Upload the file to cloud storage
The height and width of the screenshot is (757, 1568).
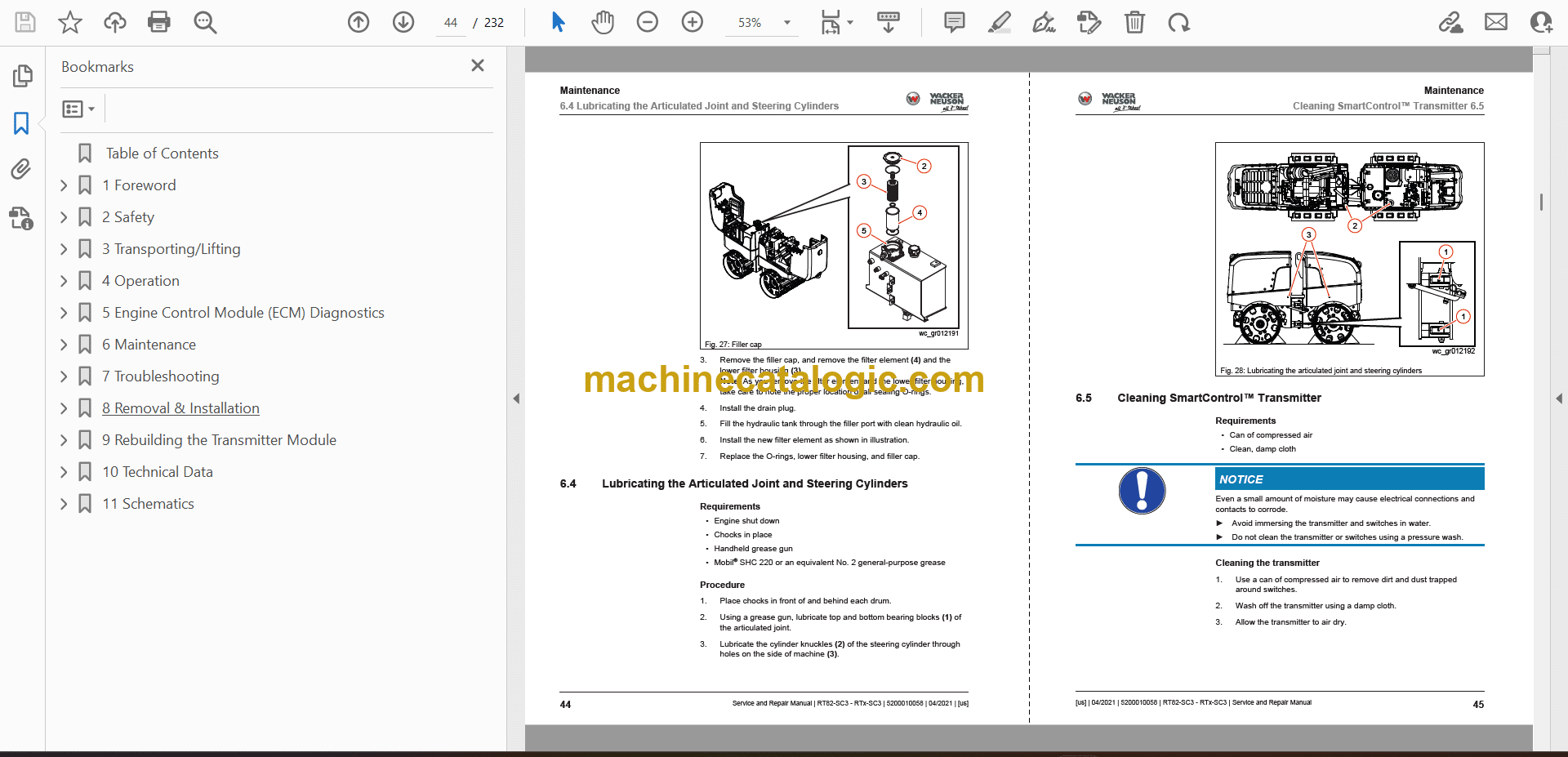point(115,22)
